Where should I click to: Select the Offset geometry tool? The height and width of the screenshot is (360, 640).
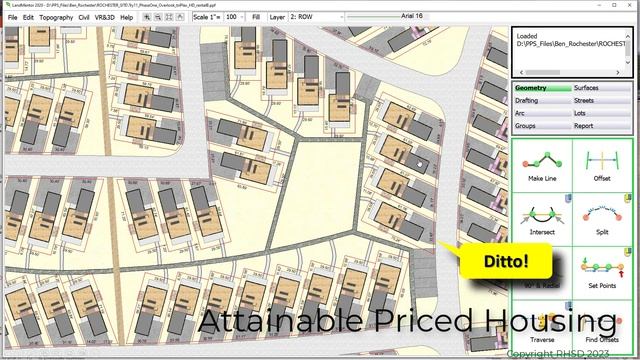(x=602, y=166)
